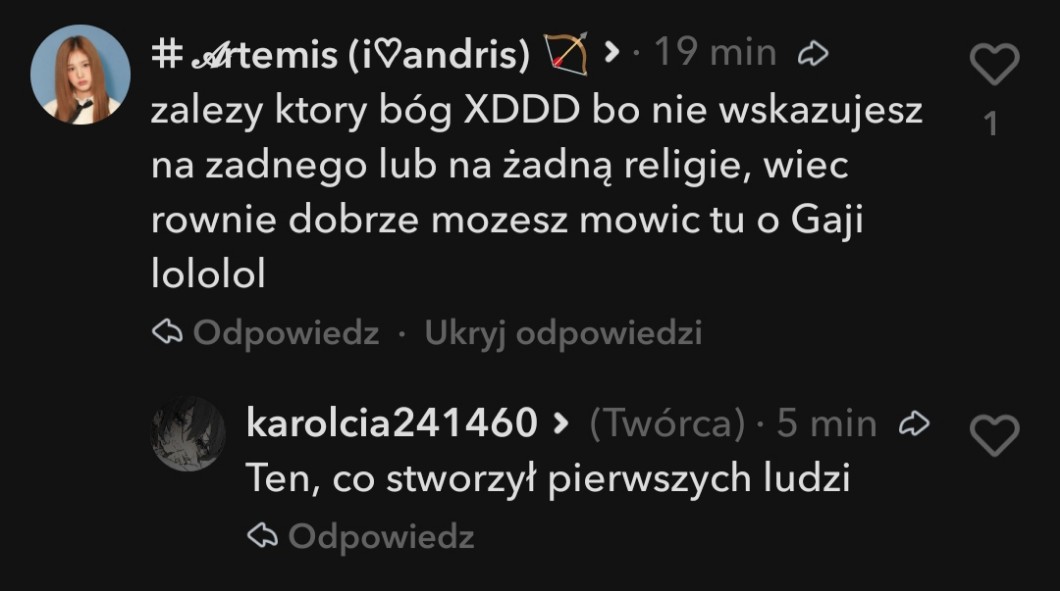The height and width of the screenshot is (591, 1060).
Task: Click the like count 1 under the heart
Action: [991, 124]
